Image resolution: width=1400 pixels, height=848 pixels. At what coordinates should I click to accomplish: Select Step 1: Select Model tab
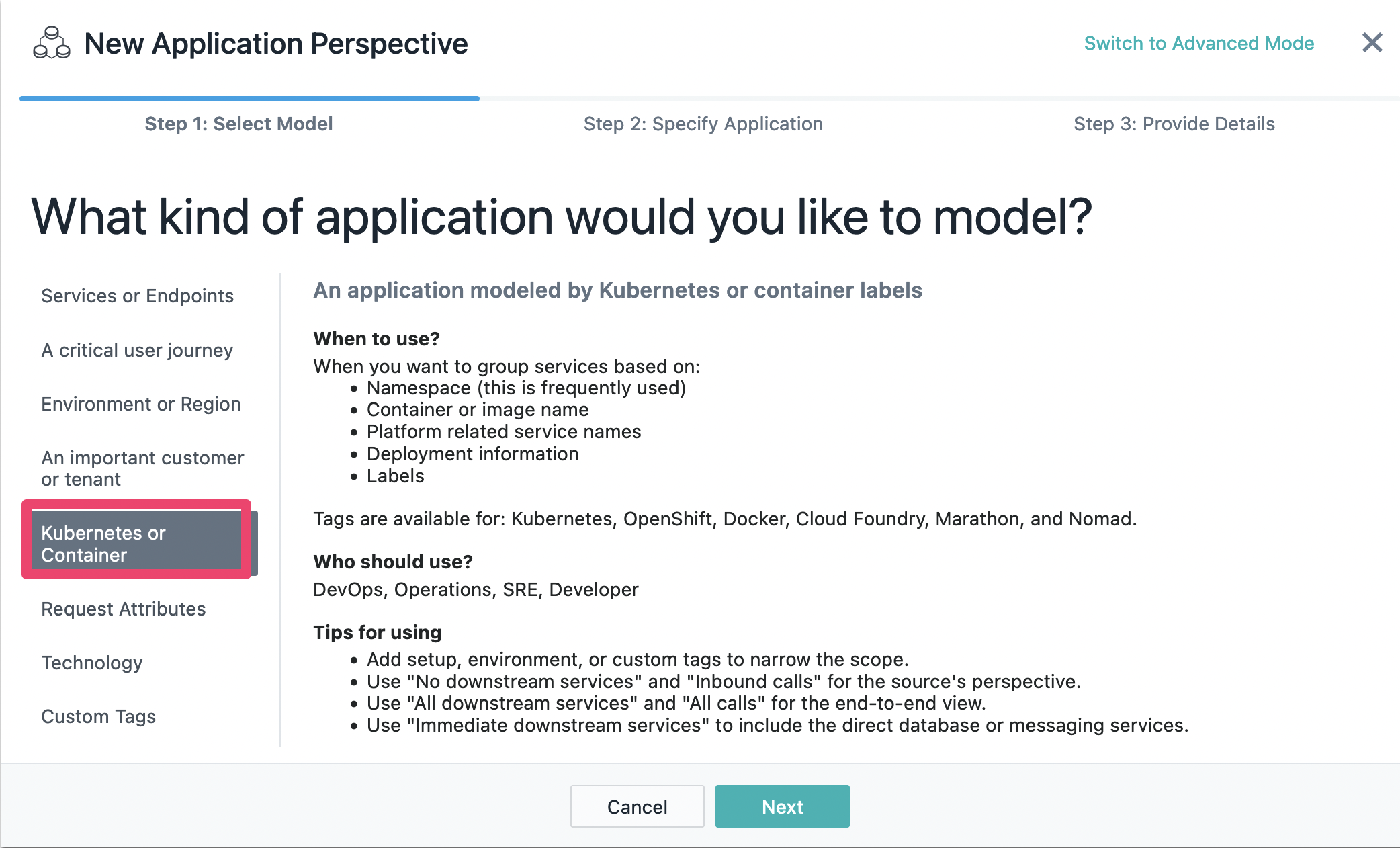coord(238,124)
